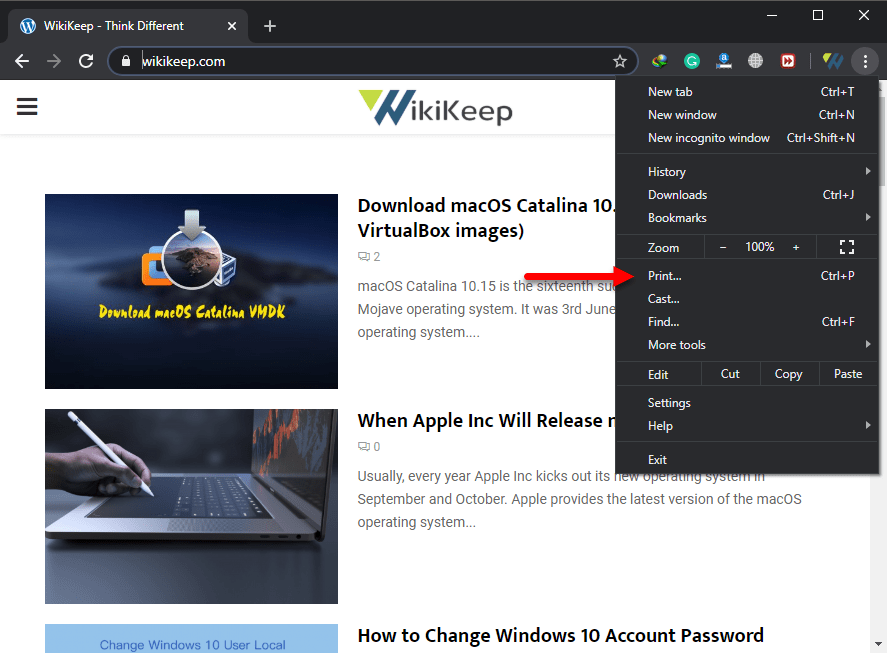This screenshot has height=653, width=887.
Task: Choose Exit to quit Chrome
Action: tap(747, 459)
